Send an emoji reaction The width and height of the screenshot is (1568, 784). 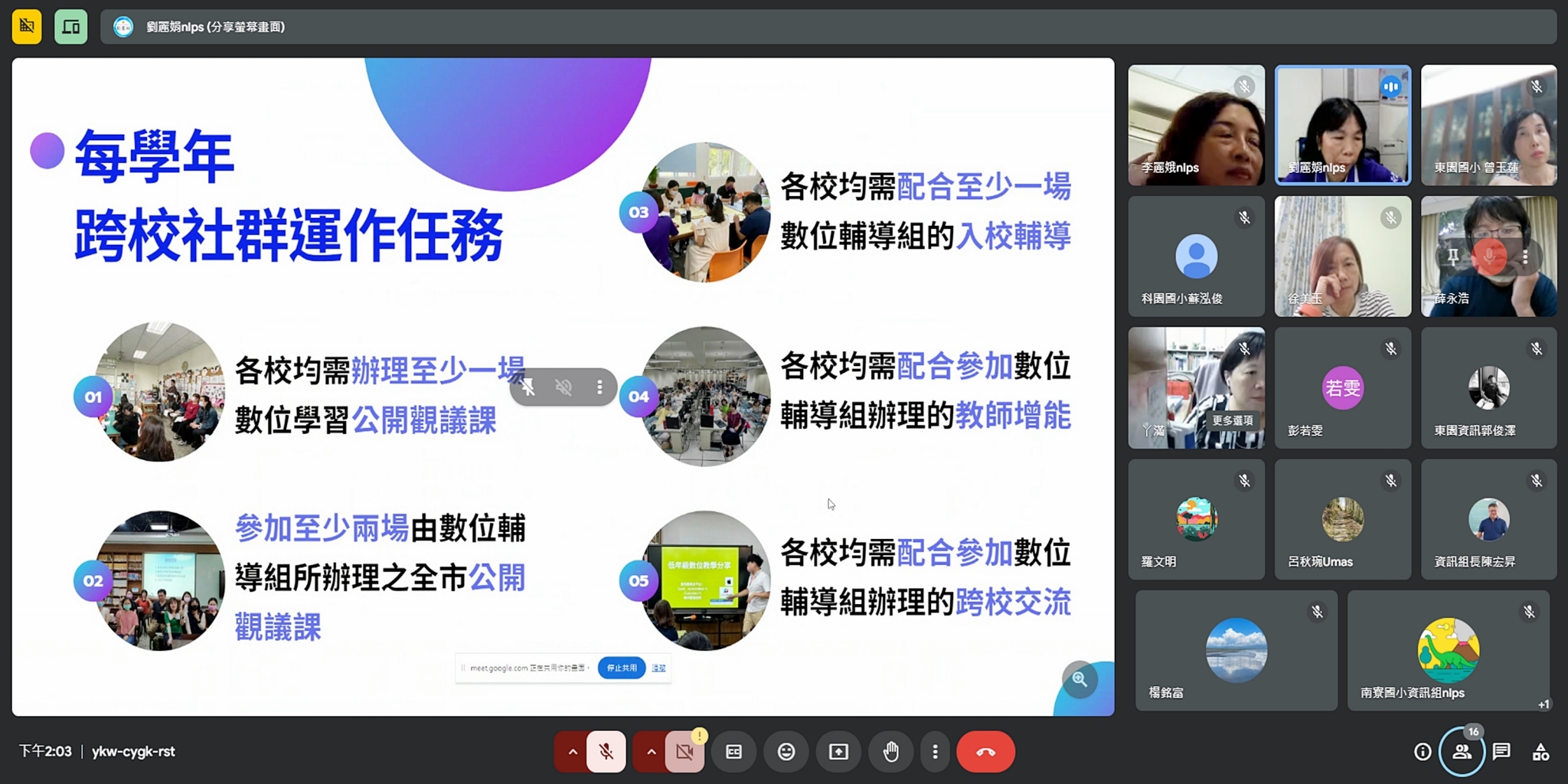coord(786,752)
